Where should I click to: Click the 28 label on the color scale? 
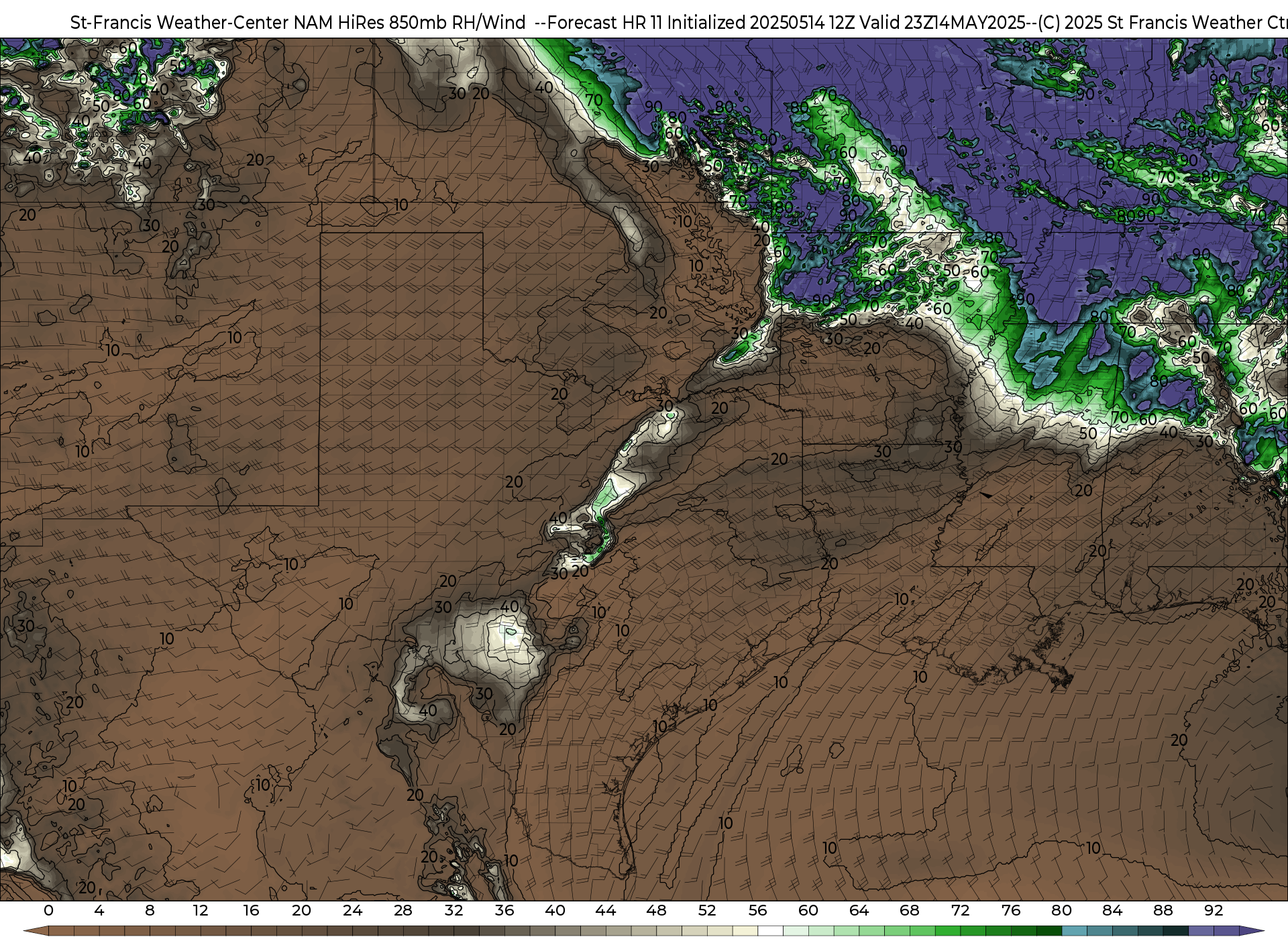403,910
